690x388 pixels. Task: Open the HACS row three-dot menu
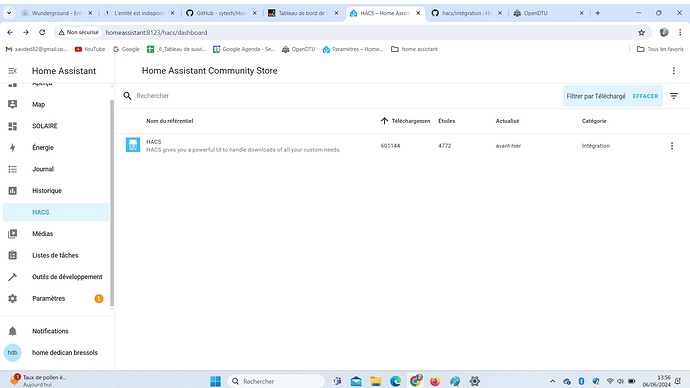click(672, 146)
